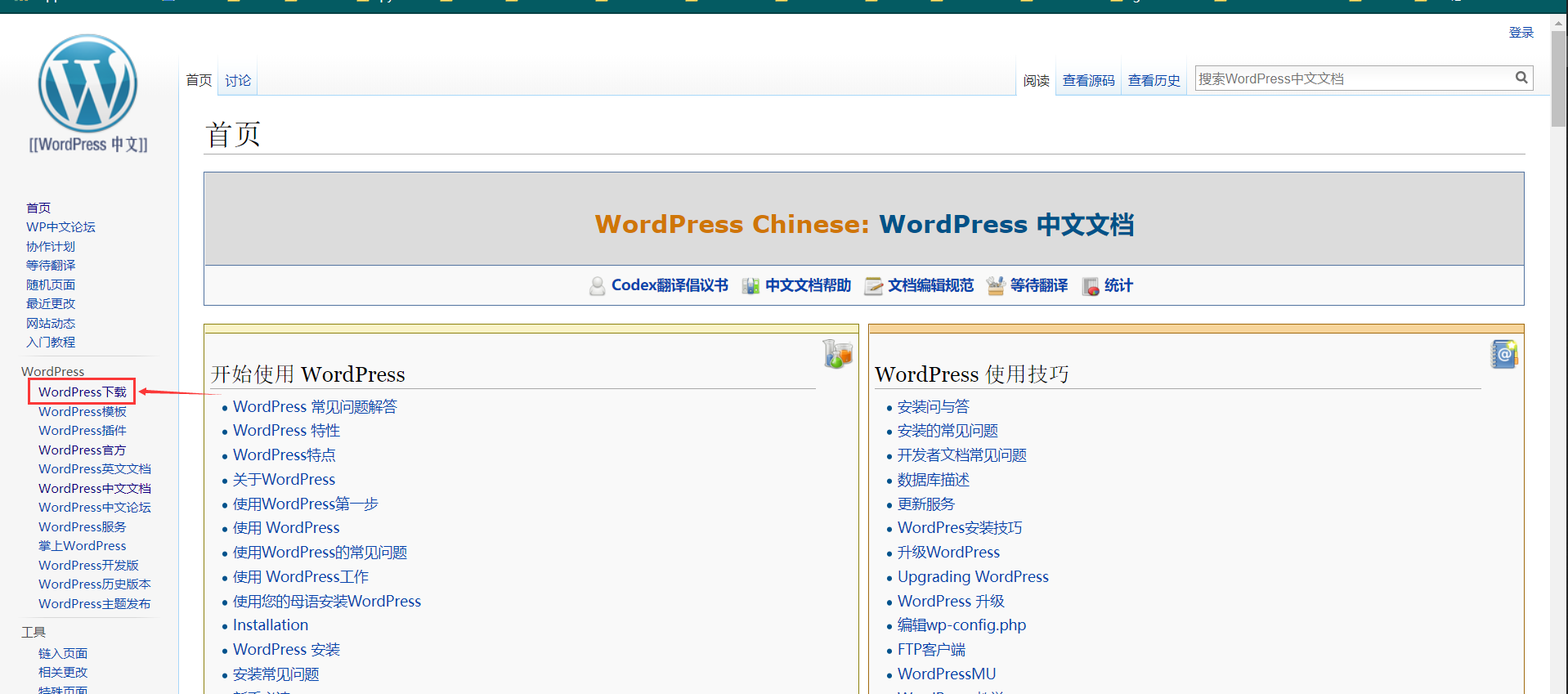
Task: Open WordPress 常见问题解答 link
Action: point(315,406)
